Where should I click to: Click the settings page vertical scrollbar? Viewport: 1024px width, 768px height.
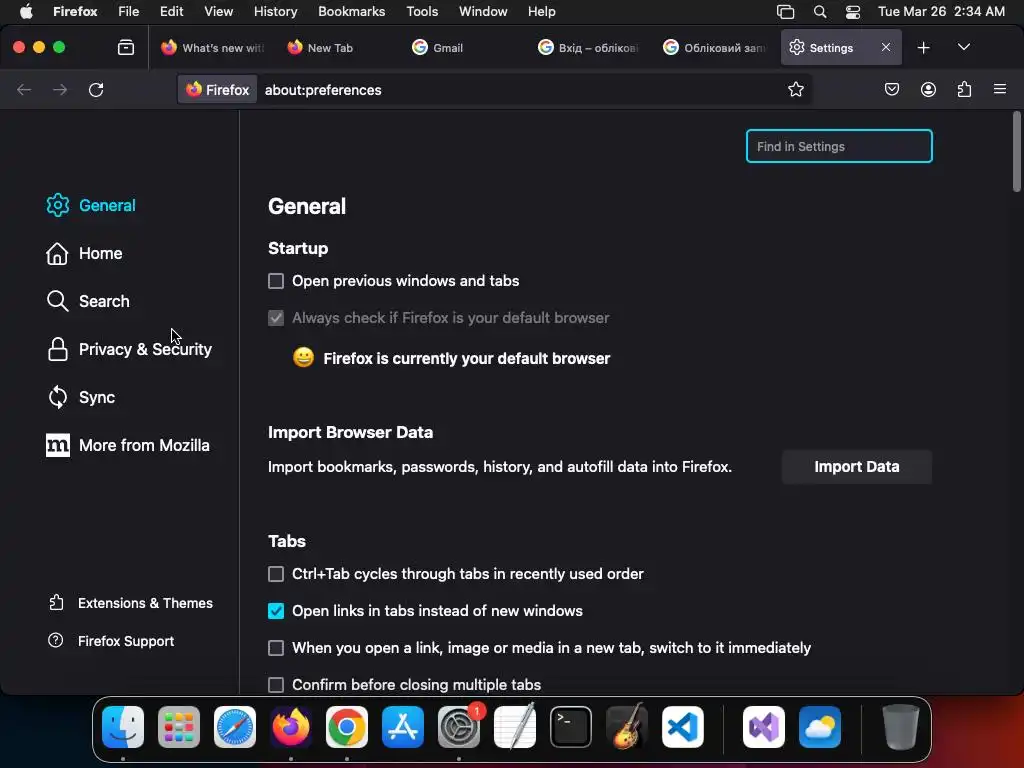pos(1016,152)
